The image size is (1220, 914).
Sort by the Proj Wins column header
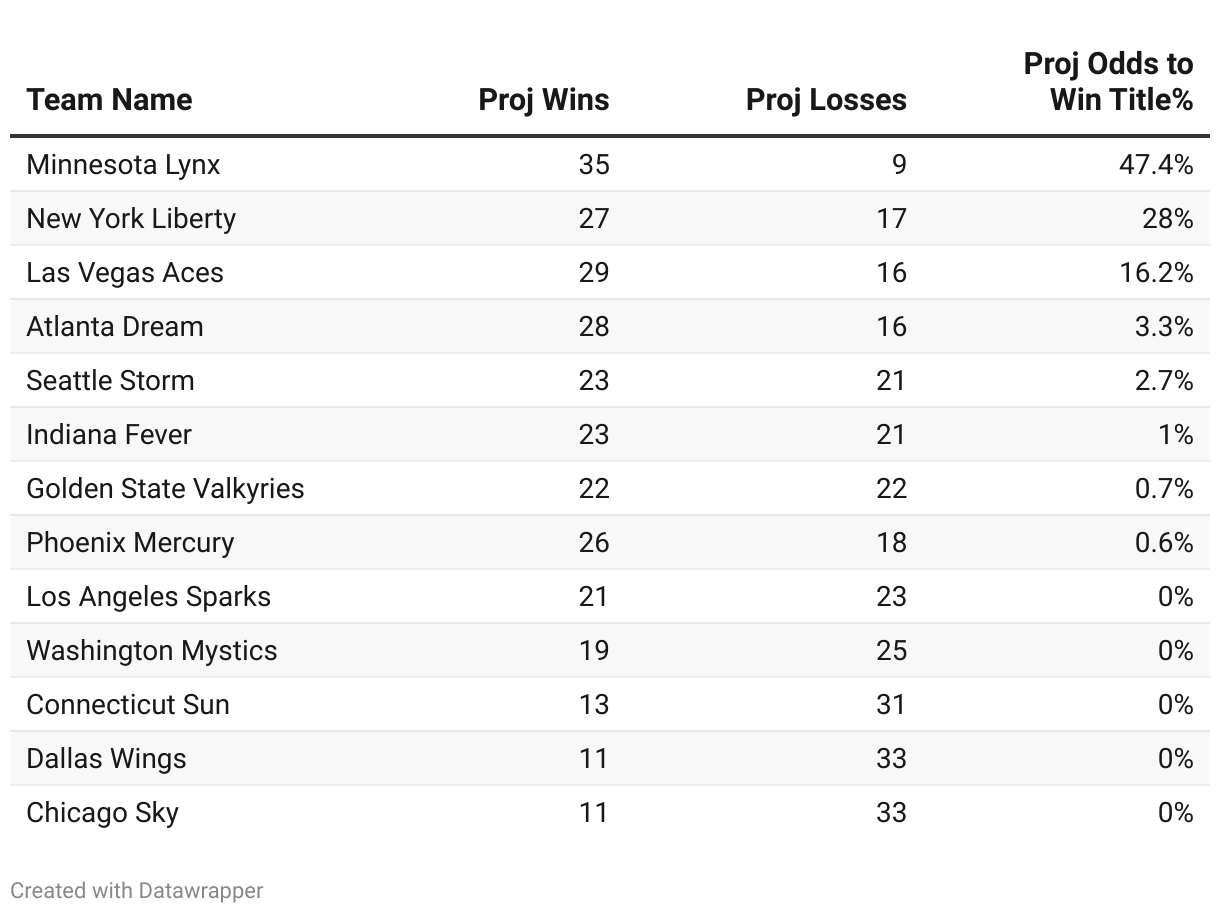[543, 100]
